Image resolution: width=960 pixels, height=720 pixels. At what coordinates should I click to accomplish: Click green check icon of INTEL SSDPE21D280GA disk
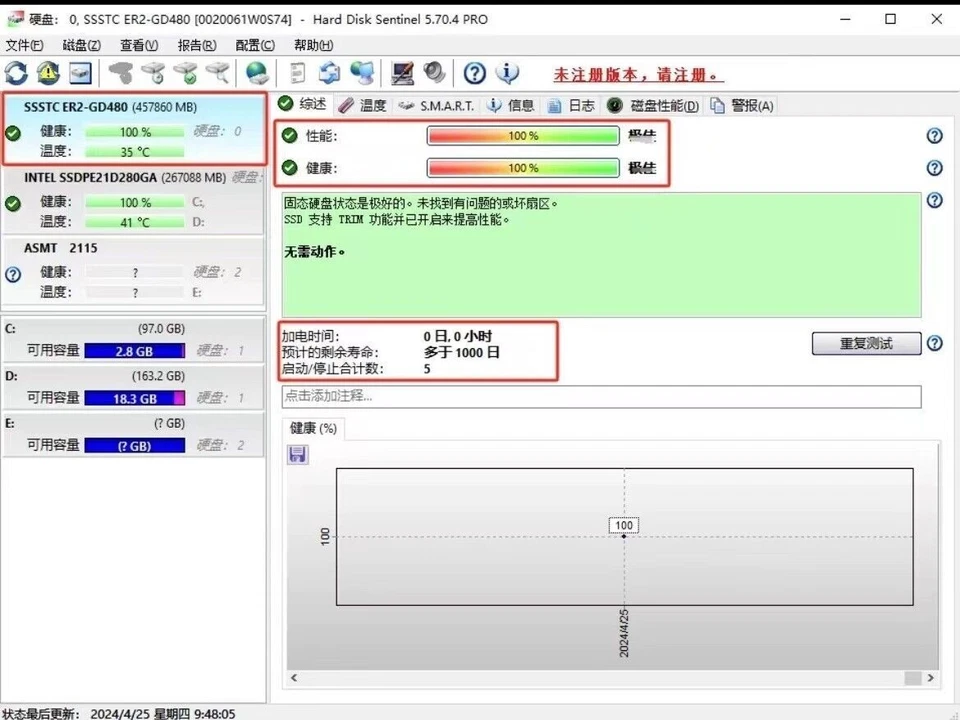click(x=13, y=203)
